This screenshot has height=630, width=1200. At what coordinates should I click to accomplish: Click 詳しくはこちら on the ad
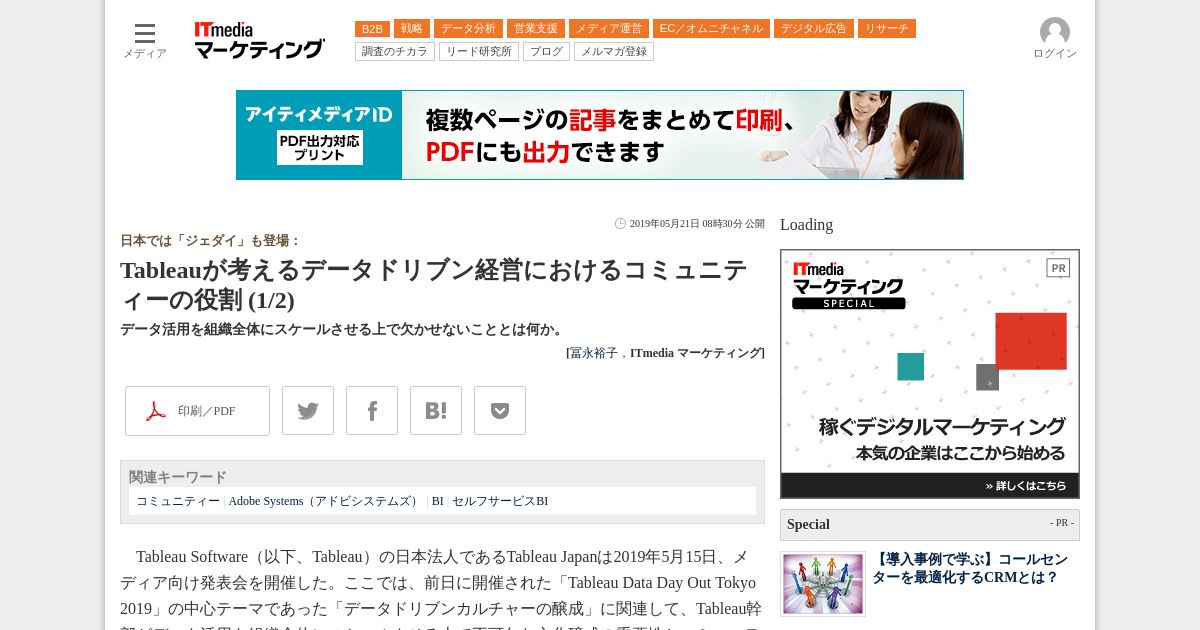(1026, 486)
